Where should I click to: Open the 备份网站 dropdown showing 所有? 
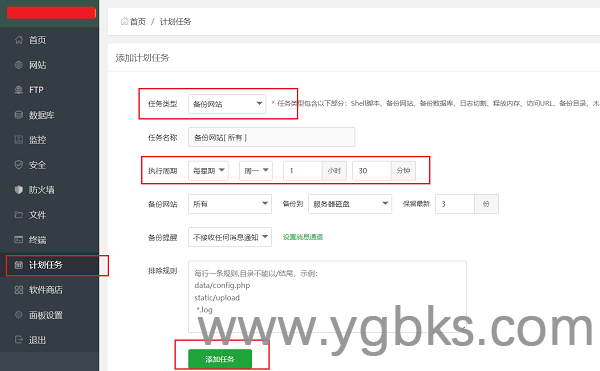[x=230, y=204]
